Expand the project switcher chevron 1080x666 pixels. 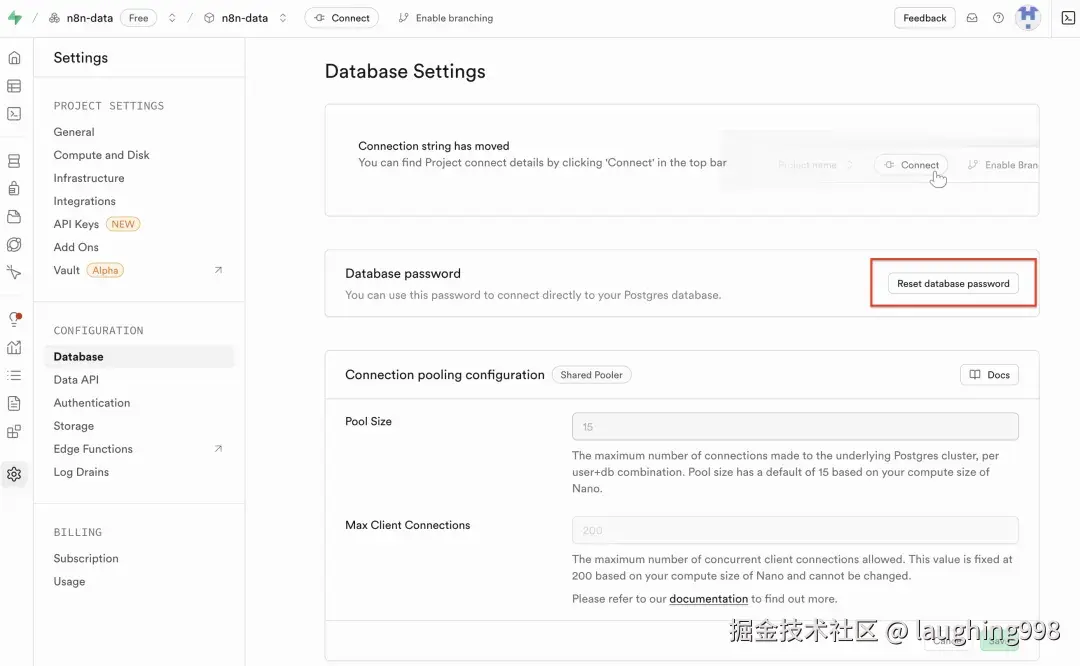(283, 18)
